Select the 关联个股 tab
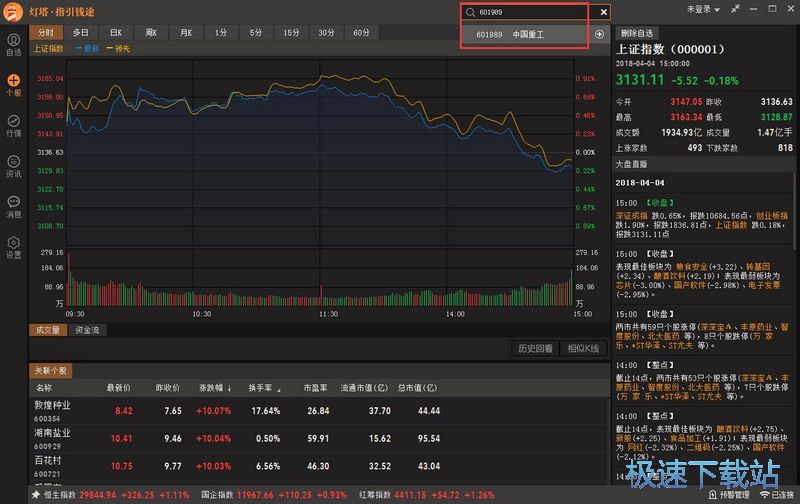The image size is (800, 504). [51, 370]
